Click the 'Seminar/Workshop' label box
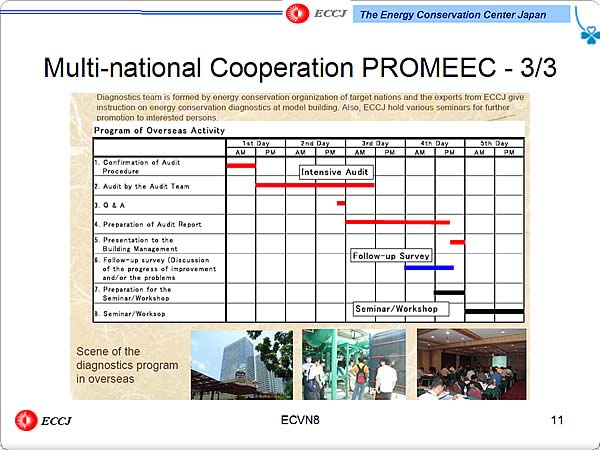 (x=401, y=309)
